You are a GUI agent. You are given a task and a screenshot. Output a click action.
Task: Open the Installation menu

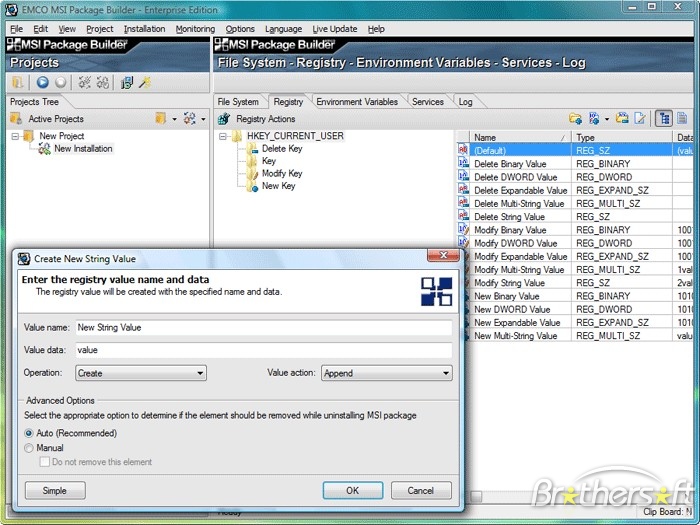click(144, 29)
